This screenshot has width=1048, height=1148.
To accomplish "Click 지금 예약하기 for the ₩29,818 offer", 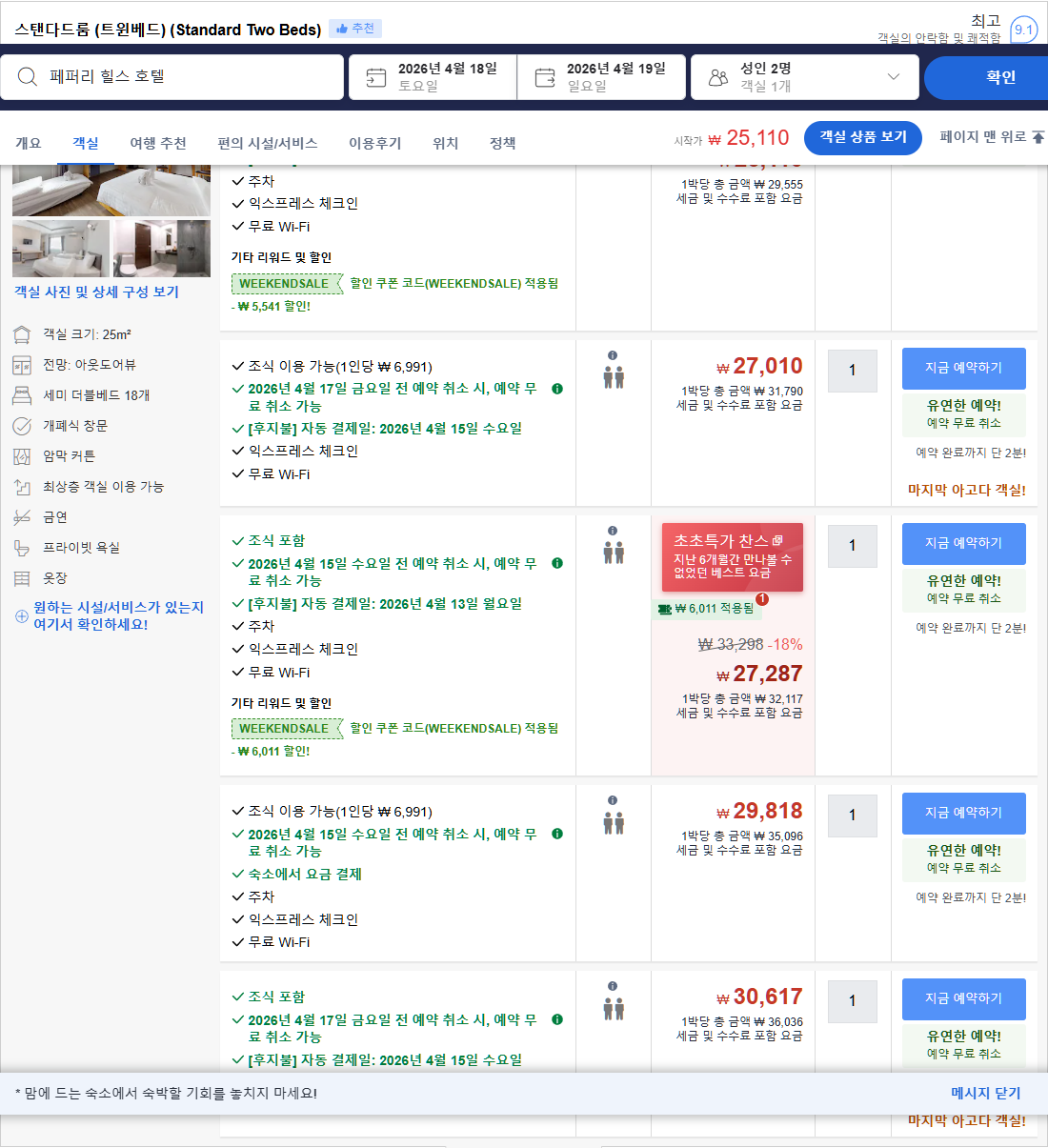I will 964,813.
